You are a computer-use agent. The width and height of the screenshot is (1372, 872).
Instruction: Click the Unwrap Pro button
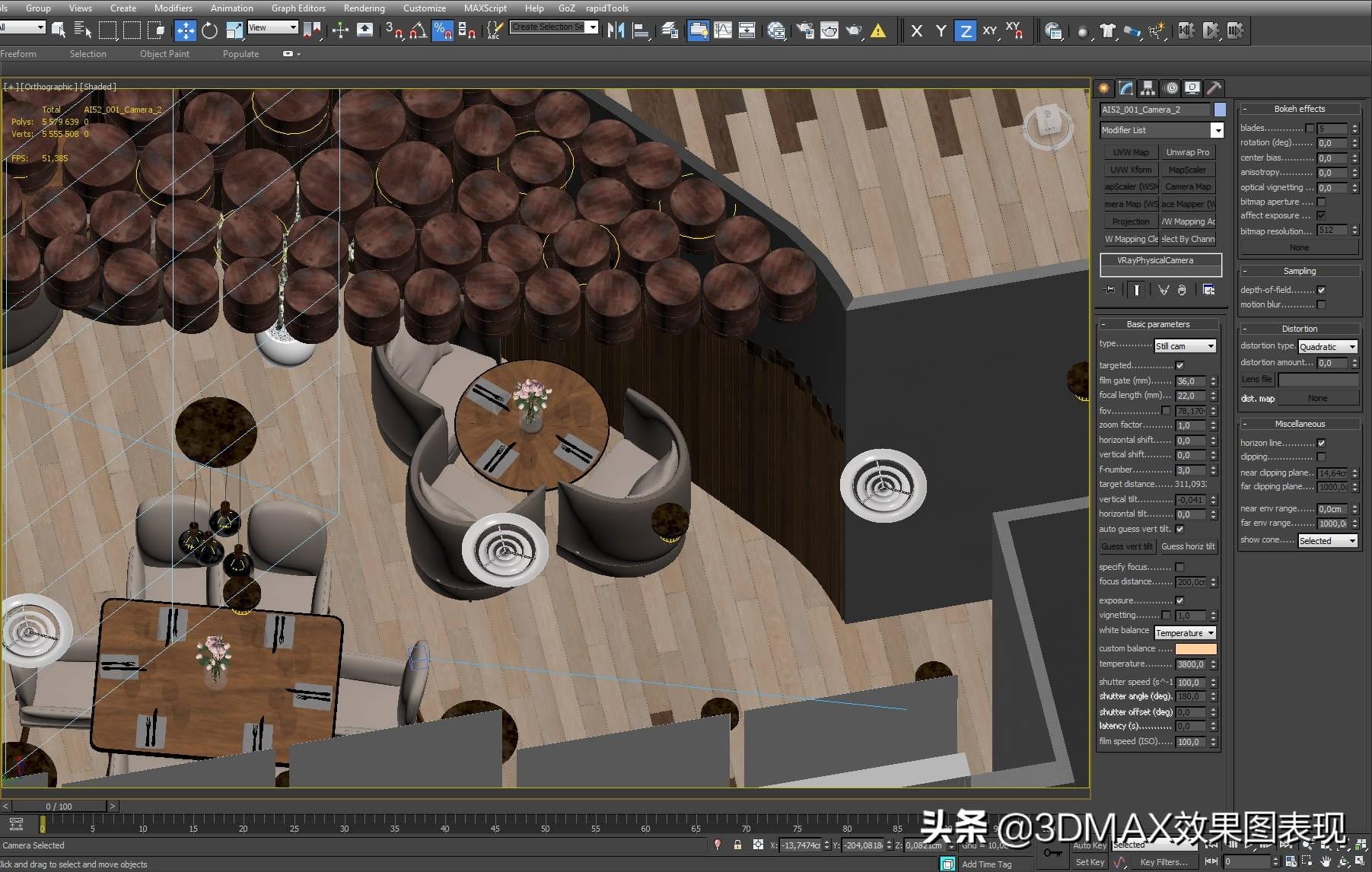coord(1188,152)
